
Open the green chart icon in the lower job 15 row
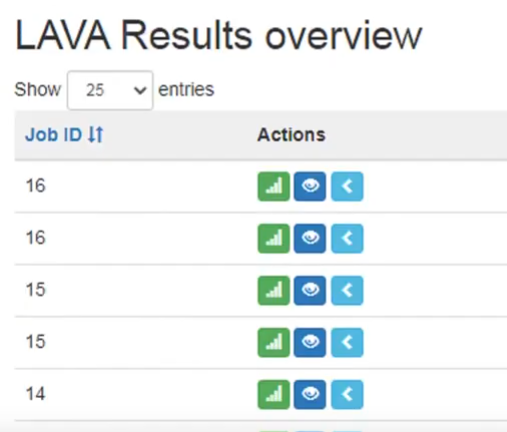(274, 342)
